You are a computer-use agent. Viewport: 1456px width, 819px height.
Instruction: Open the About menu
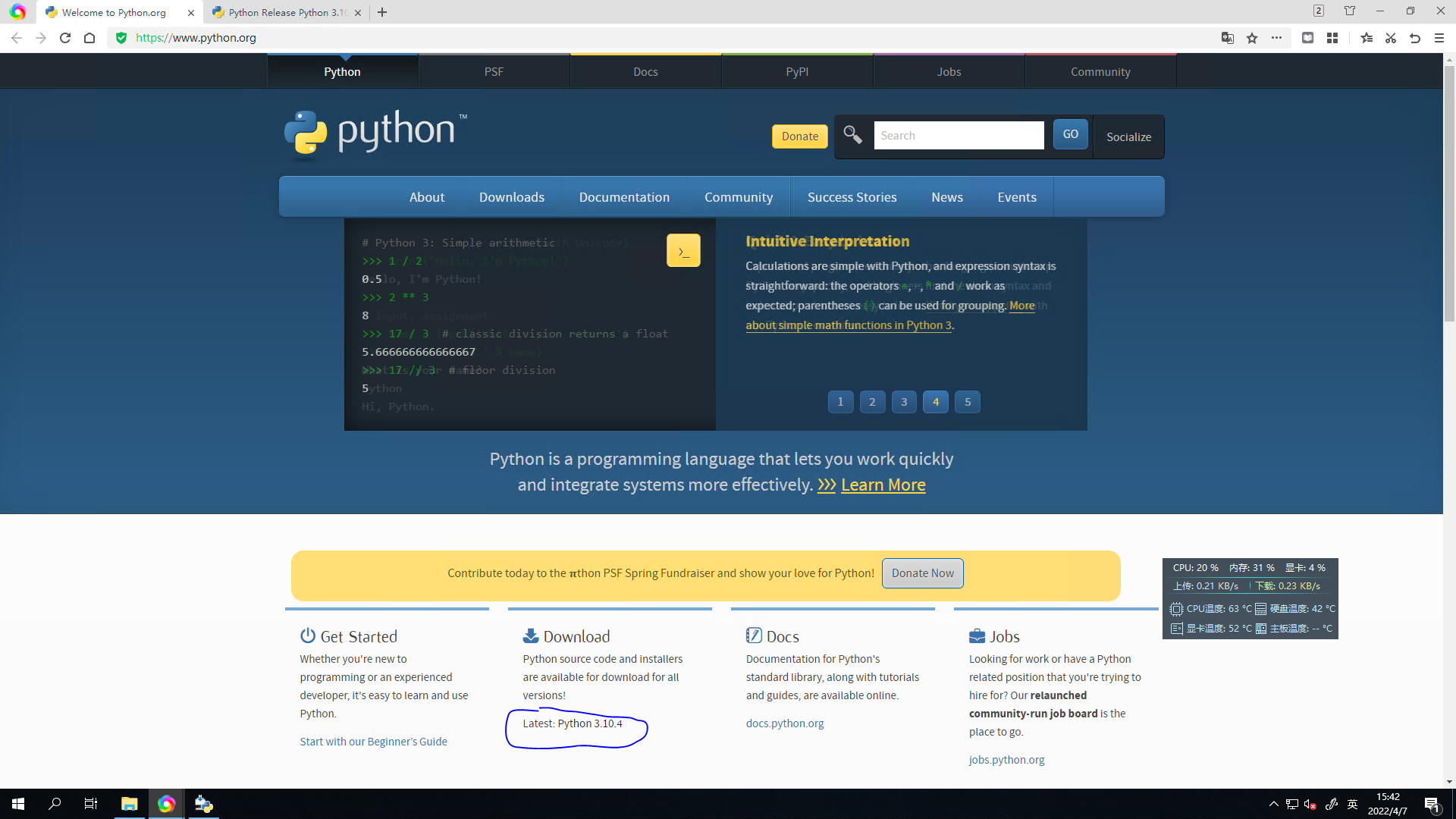[x=427, y=197]
